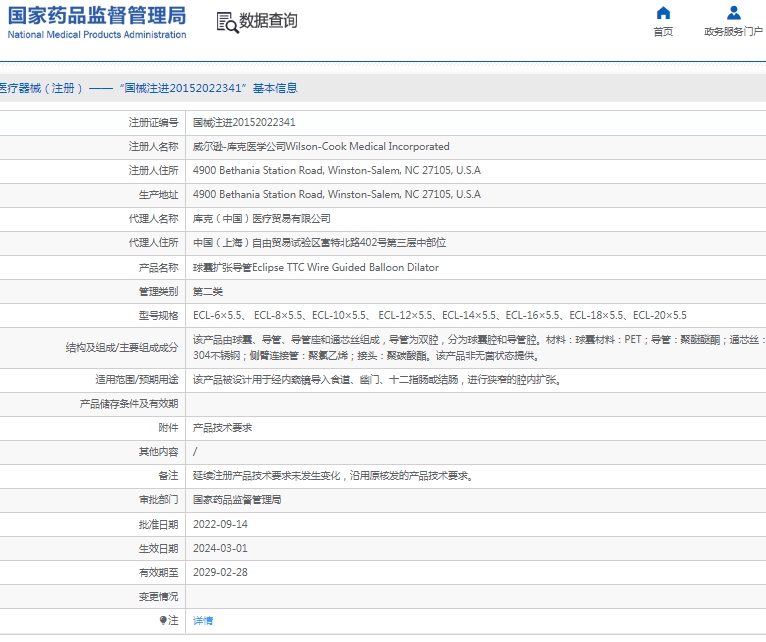Click National Medical Products Administration text

point(97,35)
